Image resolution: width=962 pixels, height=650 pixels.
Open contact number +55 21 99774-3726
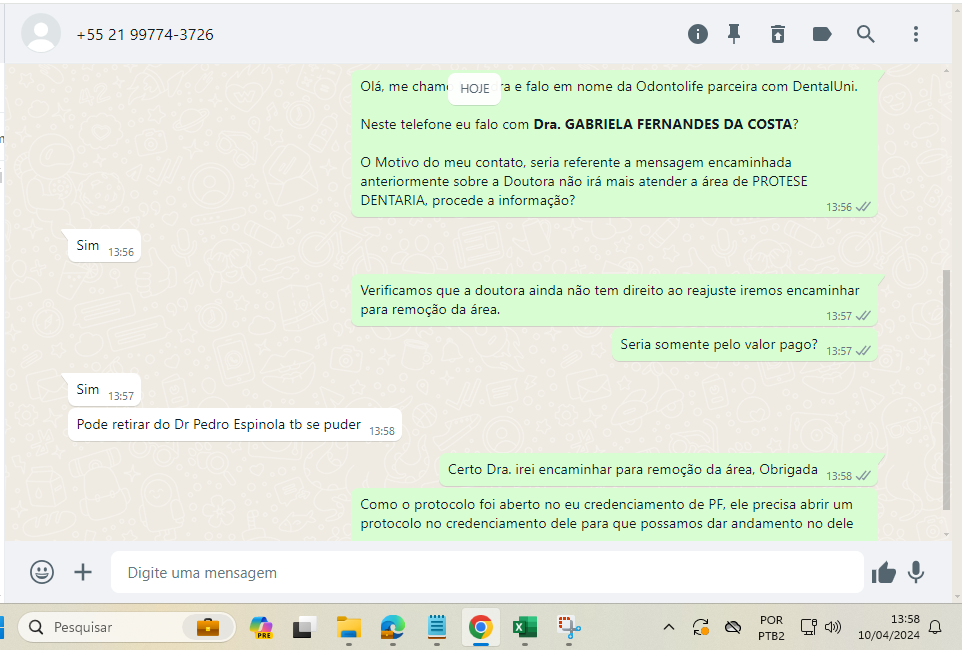click(145, 34)
